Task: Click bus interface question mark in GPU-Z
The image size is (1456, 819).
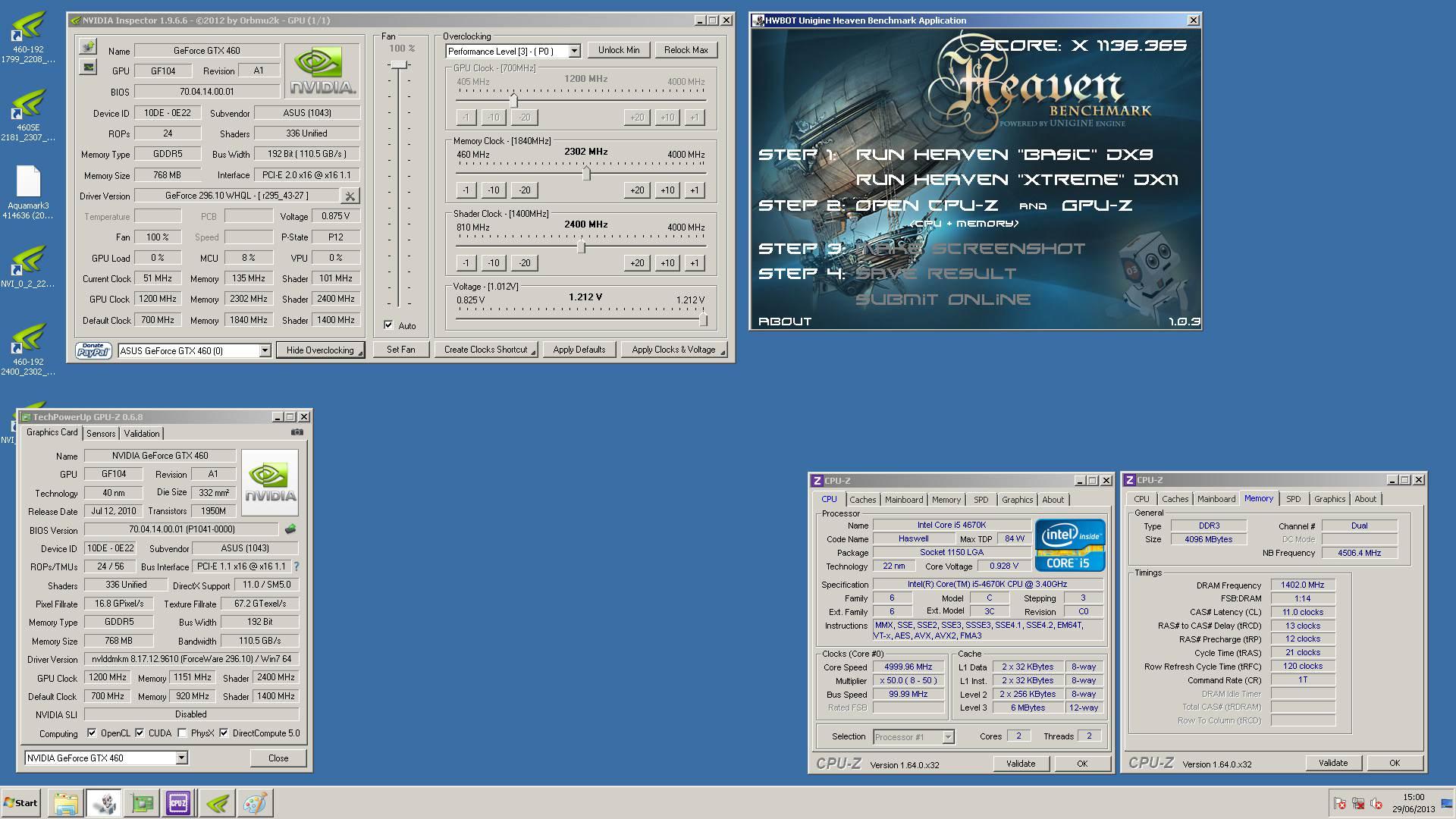Action: click(x=296, y=566)
